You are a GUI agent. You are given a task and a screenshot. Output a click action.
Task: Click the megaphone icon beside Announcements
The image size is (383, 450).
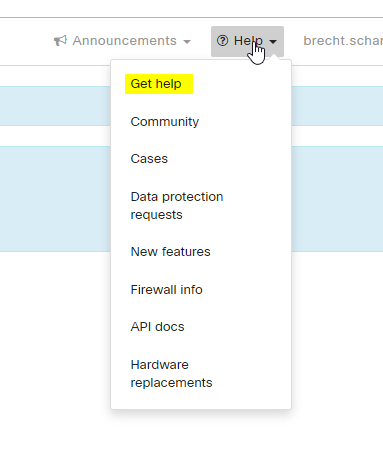point(60,41)
